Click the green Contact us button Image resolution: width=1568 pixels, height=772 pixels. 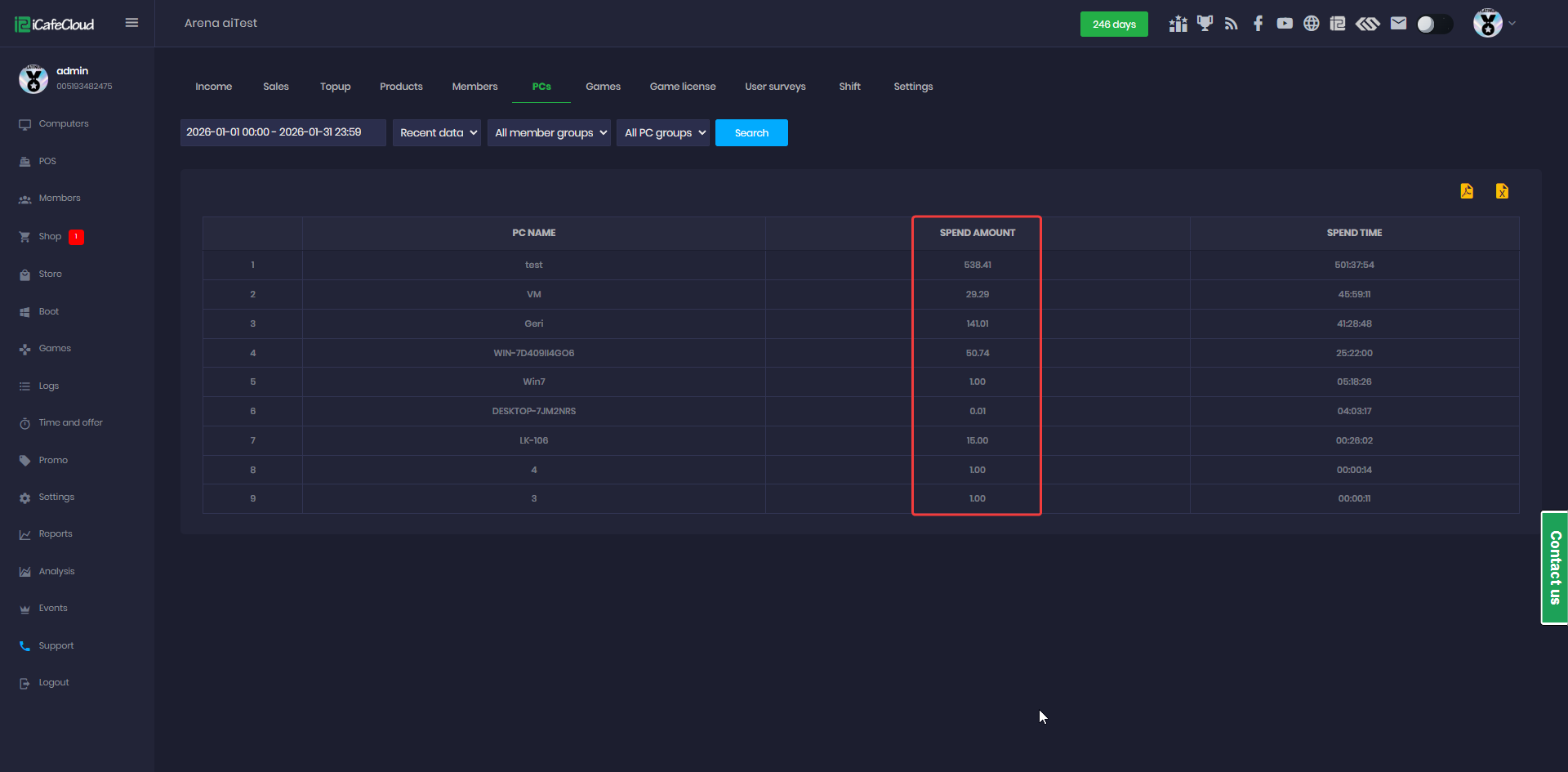point(1554,568)
